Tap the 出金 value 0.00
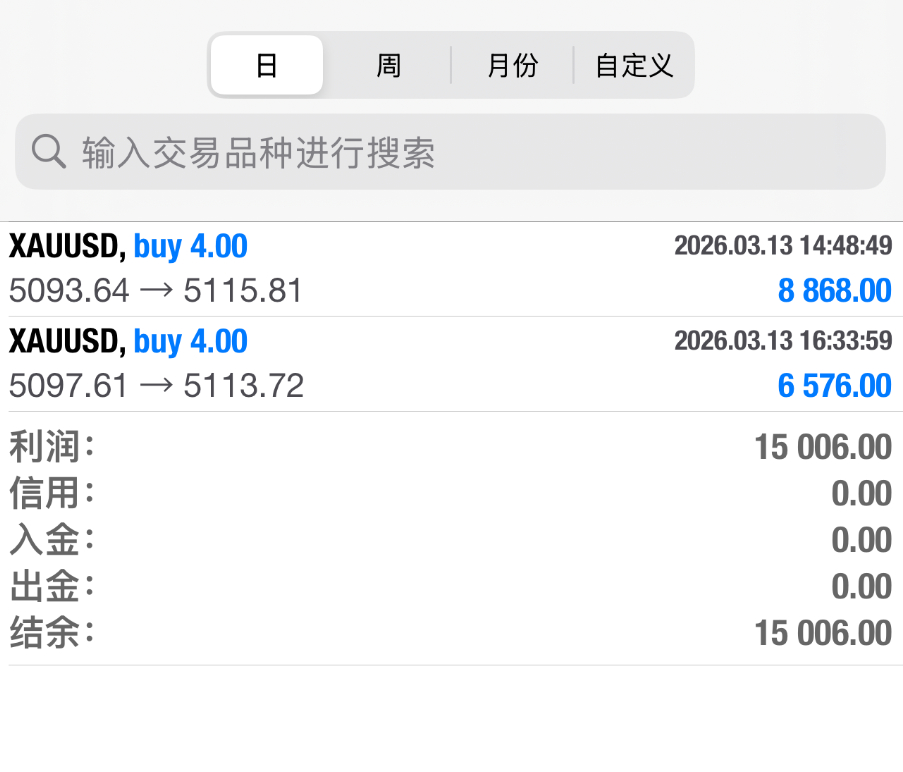The width and height of the screenshot is (903, 772). point(862,587)
